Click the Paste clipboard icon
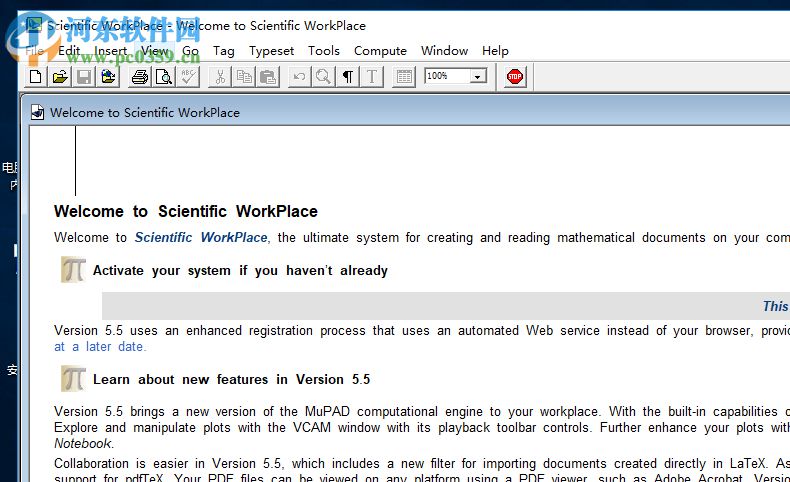This screenshot has height=482, width=790. pos(268,77)
